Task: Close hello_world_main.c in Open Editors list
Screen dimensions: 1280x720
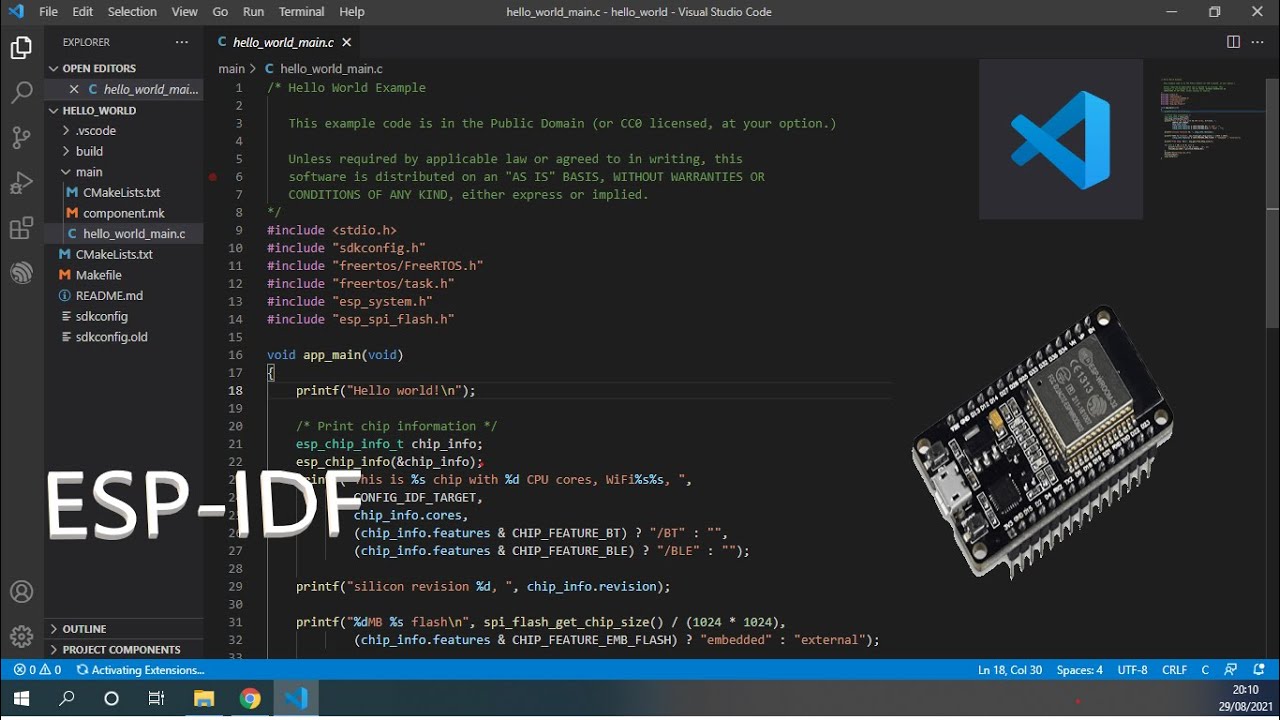Action: point(73,89)
